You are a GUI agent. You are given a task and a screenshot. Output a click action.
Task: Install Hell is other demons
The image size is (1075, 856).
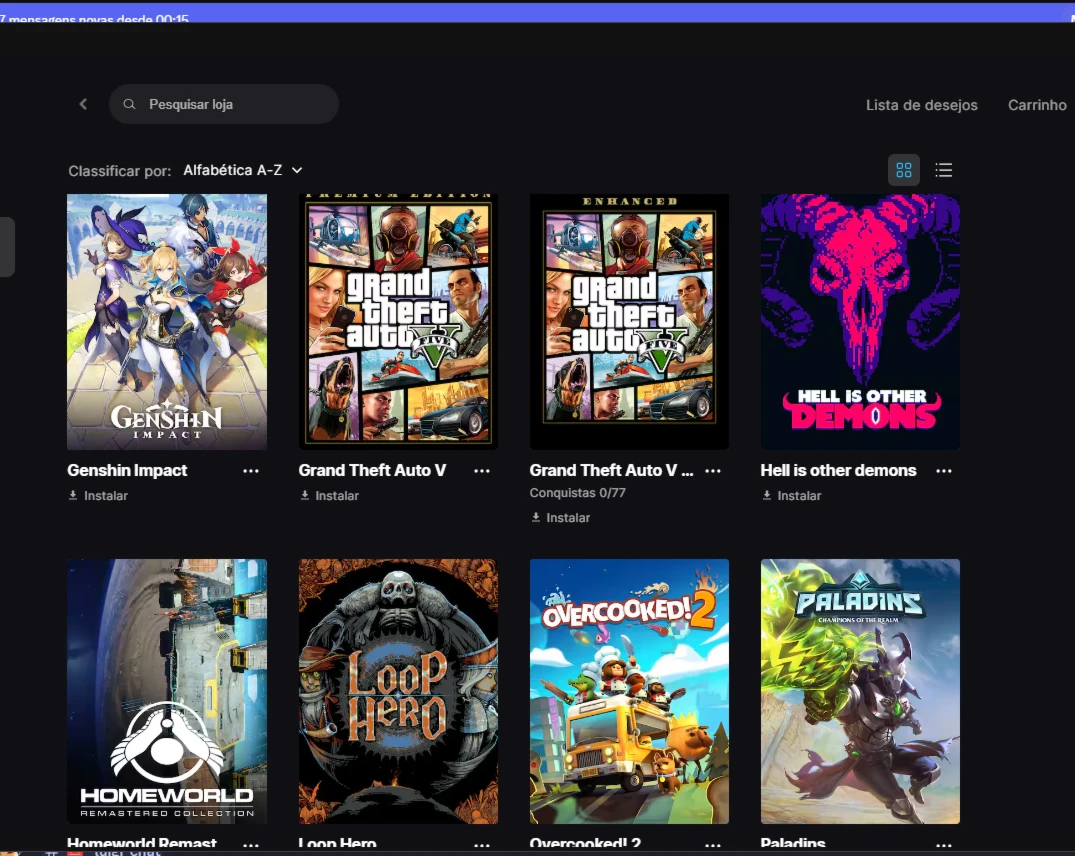tap(791, 496)
